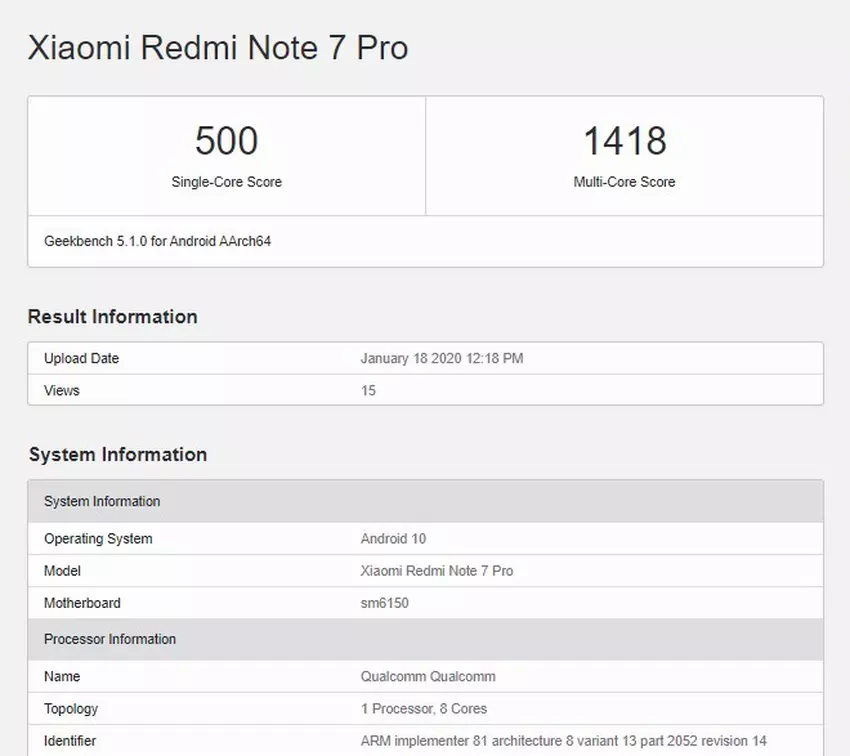
Task: Select the Upload Date row label
Action: [x=81, y=358]
